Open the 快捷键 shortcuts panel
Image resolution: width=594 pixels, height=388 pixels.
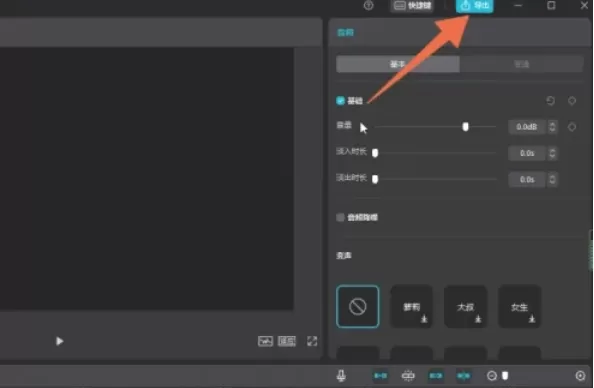pyautogui.click(x=413, y=6)
